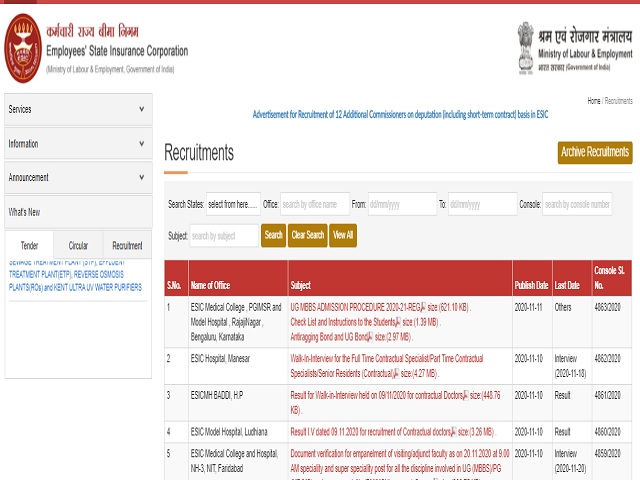Click the S.No. column header
This screenshot has width=640, height=480.
coord(176,278)
